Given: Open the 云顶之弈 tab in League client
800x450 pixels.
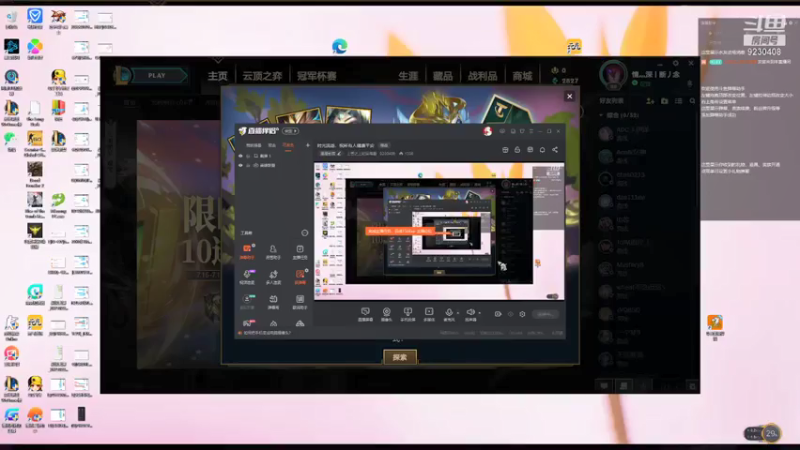Looking at the screenshot, I should pyautogui.click(x=262, y=76).
